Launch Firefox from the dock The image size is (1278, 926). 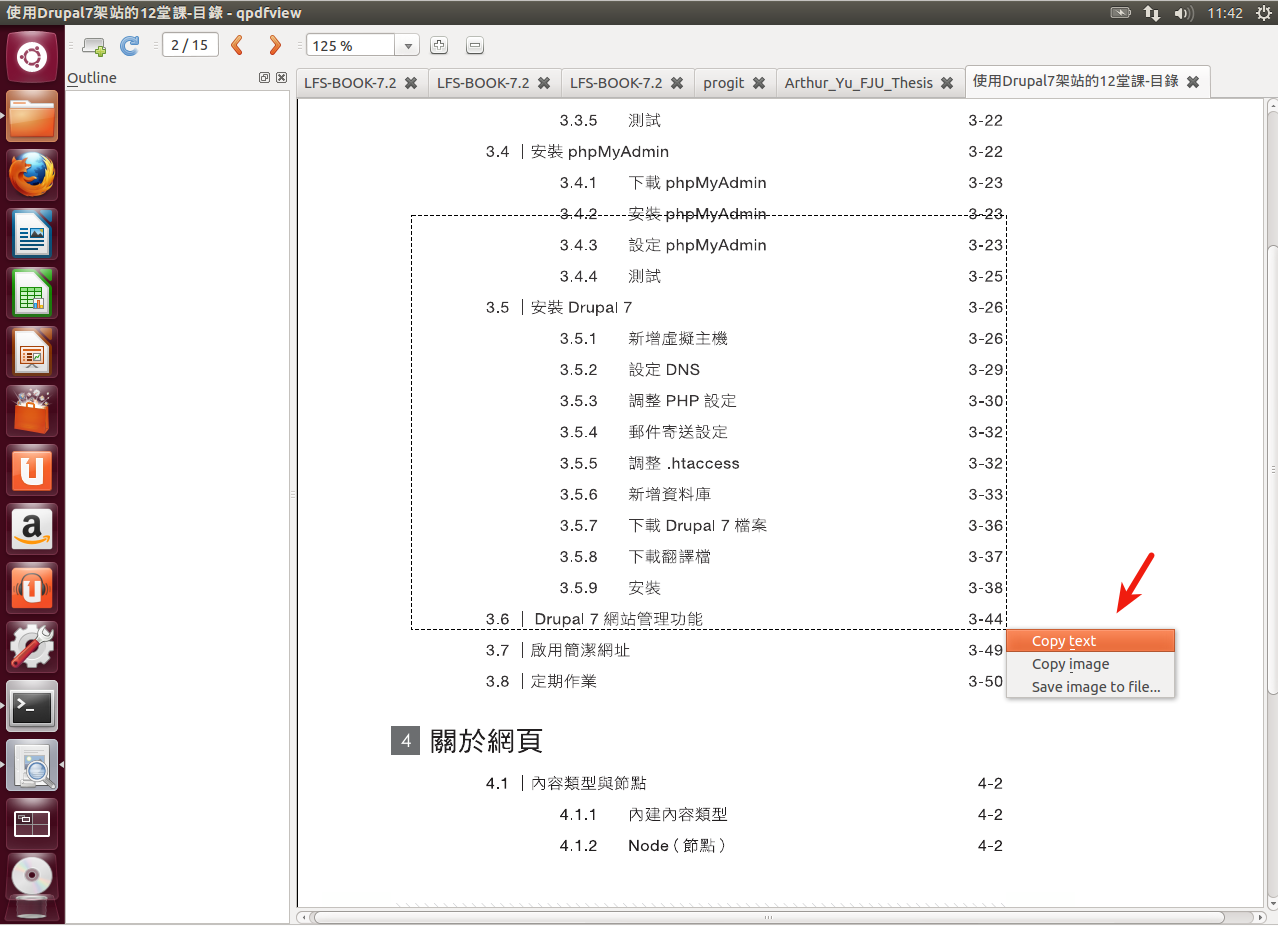coord(31,175)
